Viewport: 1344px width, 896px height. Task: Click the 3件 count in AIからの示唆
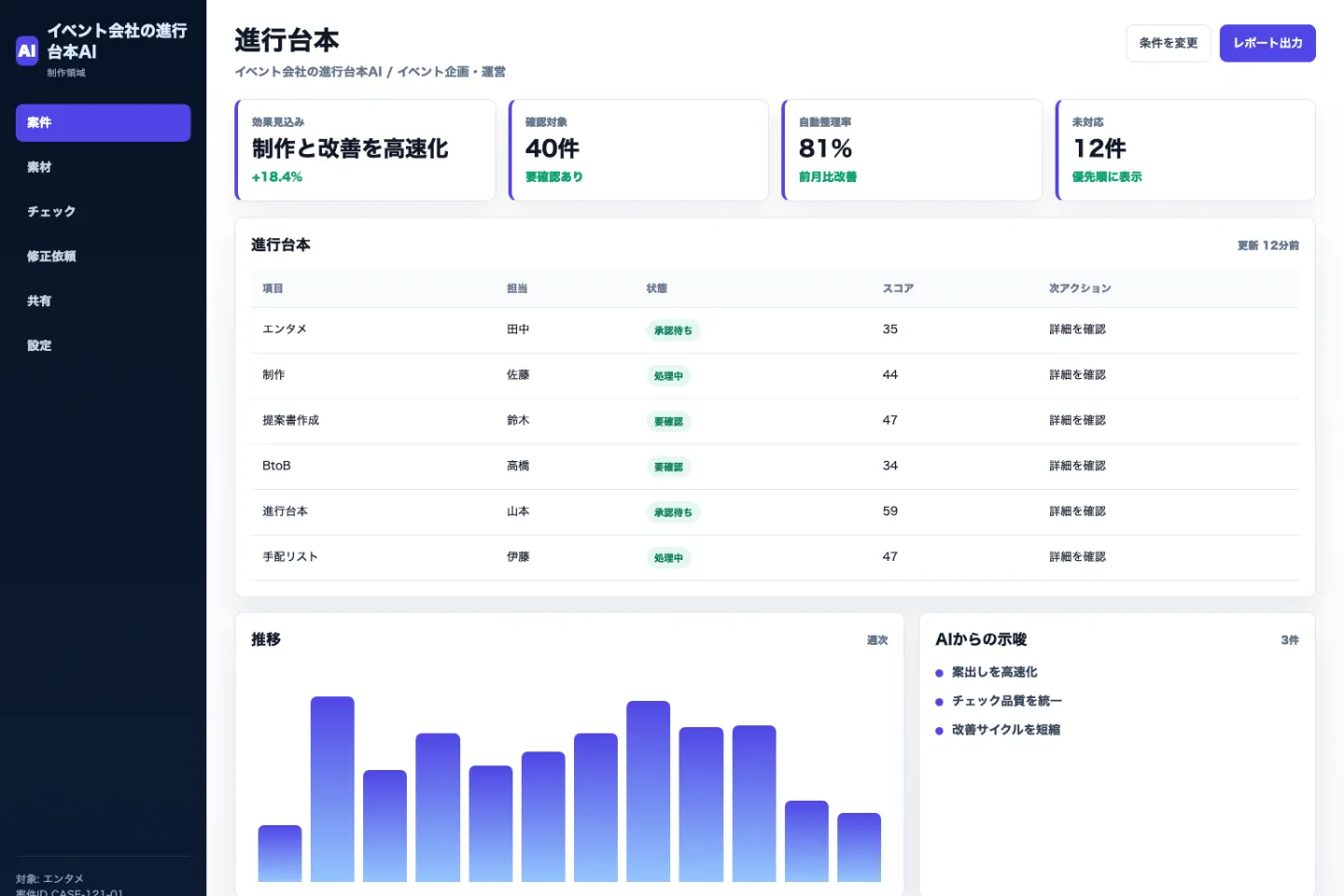[1290, 640]
